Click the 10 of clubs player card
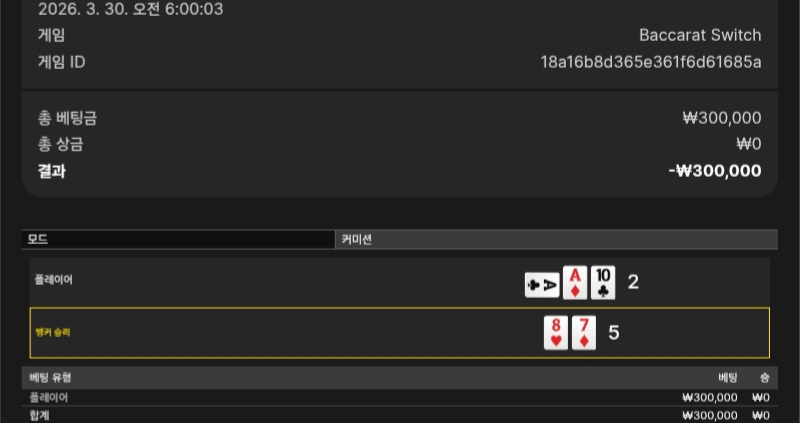 (x=603, y=282)
